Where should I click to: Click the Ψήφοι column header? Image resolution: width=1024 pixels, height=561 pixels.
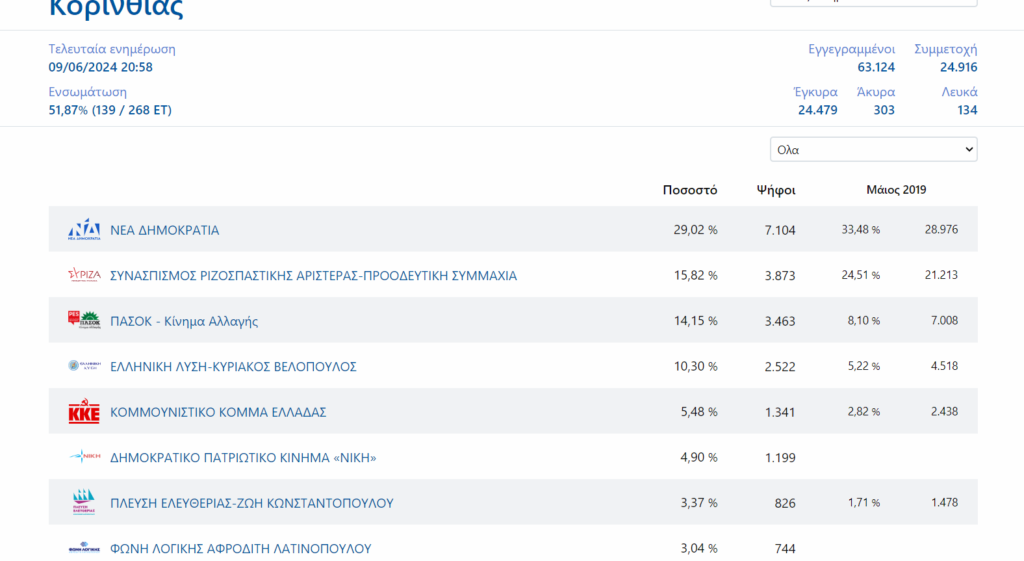pos(776,190)
